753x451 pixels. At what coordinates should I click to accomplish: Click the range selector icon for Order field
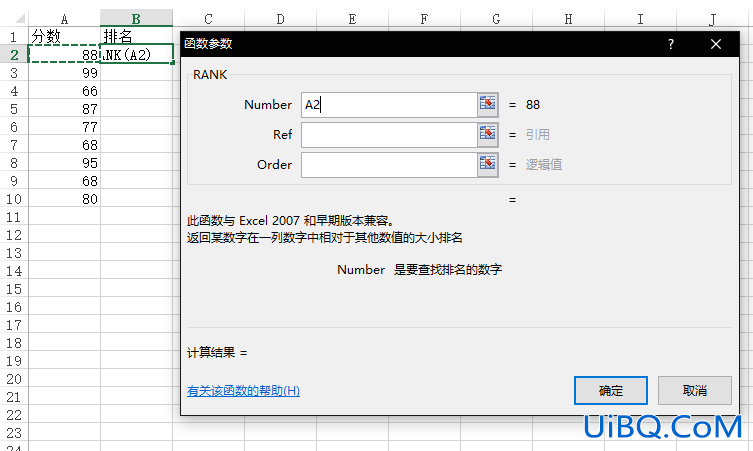pyautogui.click(x=487, y=165)
